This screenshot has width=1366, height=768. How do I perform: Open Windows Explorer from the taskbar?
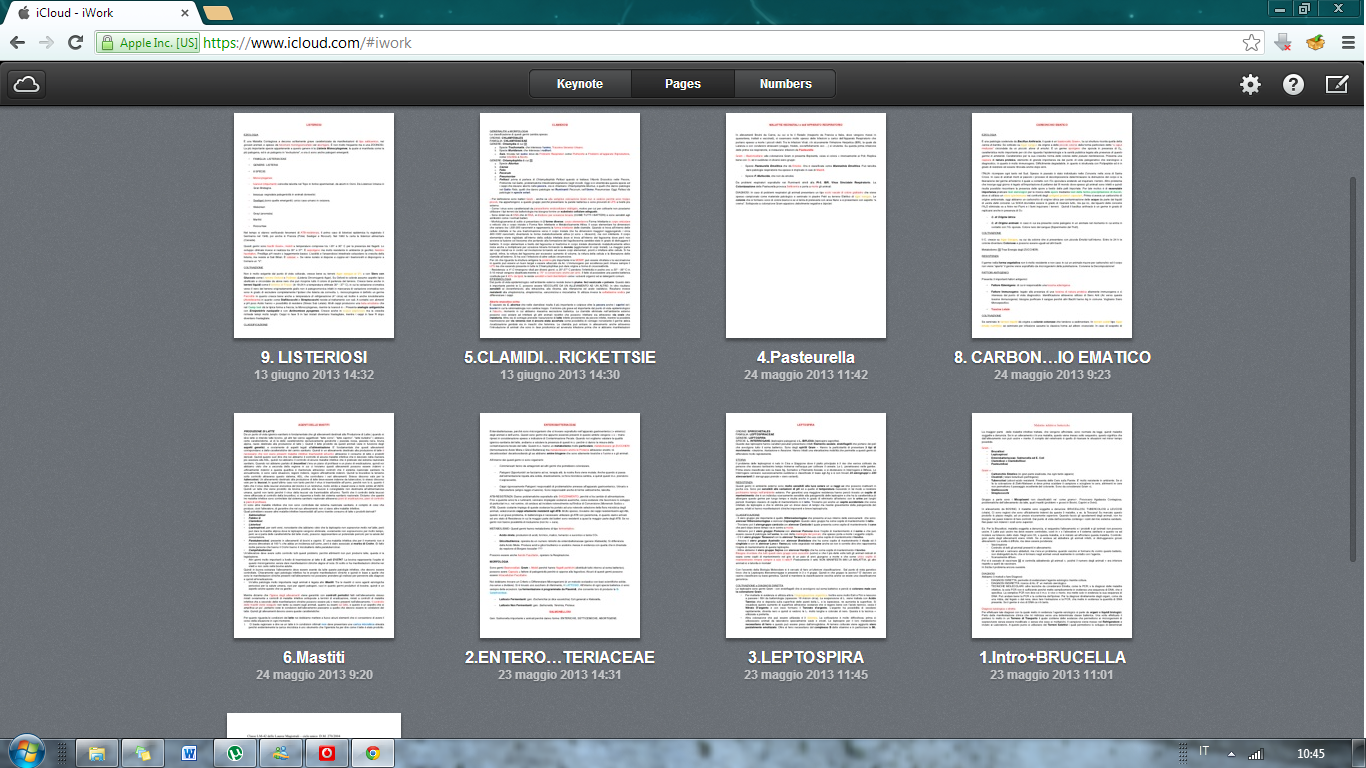[97, 753]
